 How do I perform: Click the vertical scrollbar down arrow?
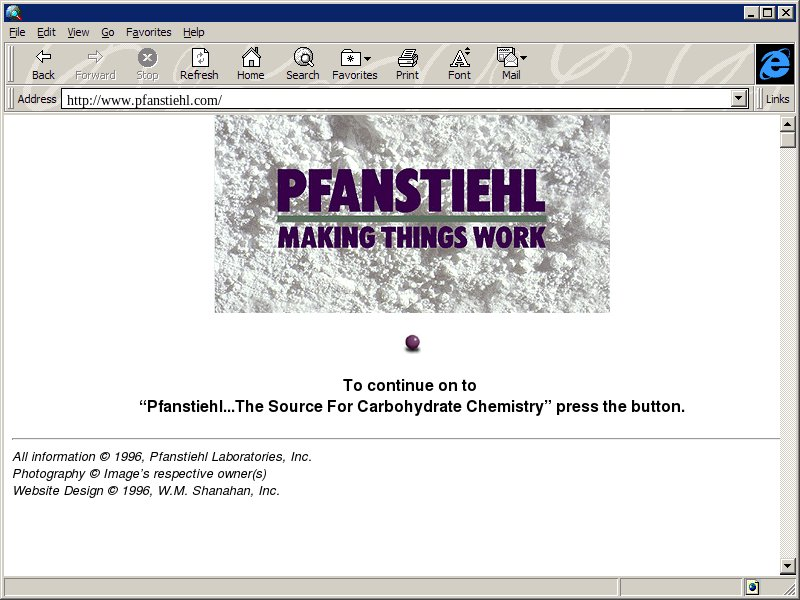(x=788, y=567)
